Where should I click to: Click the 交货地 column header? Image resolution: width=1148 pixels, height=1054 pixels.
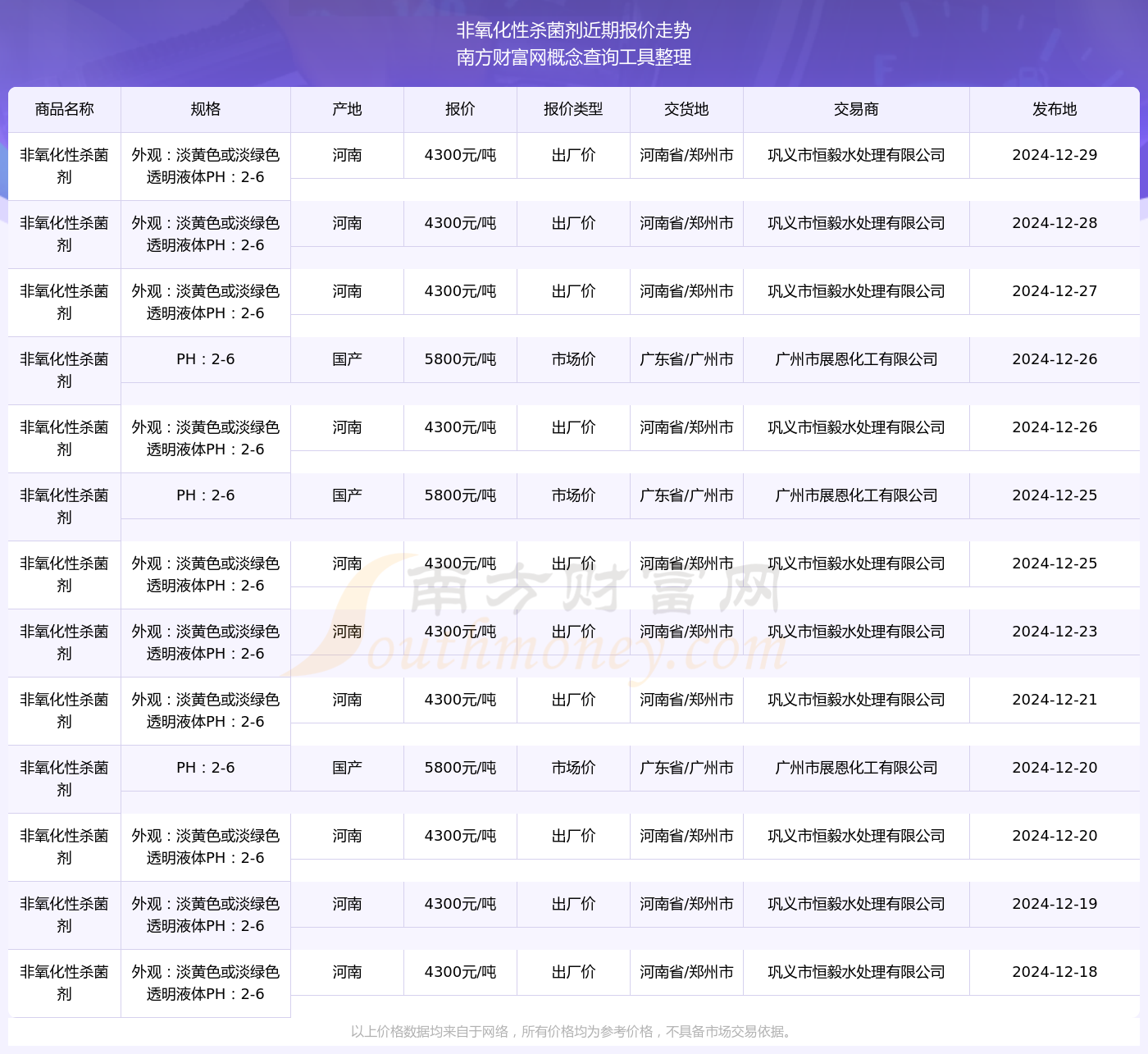click(x=686, y=109)
